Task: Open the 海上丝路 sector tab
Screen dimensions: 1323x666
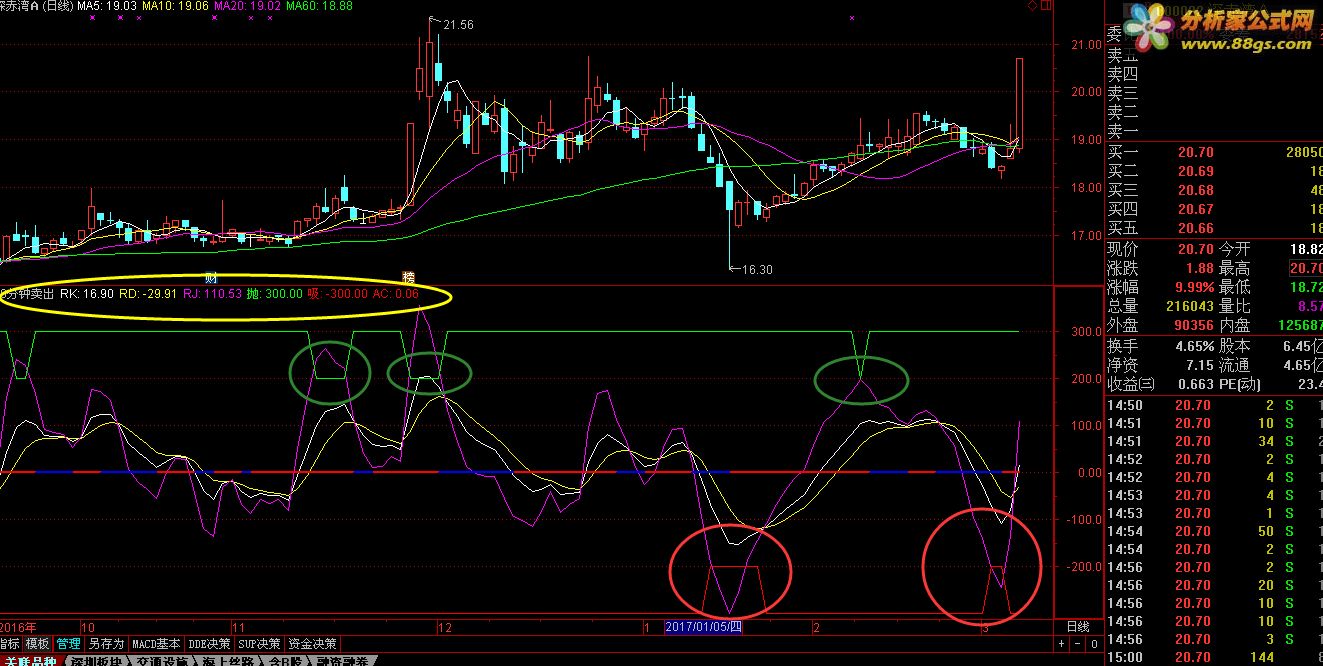Action: [230, 660]
